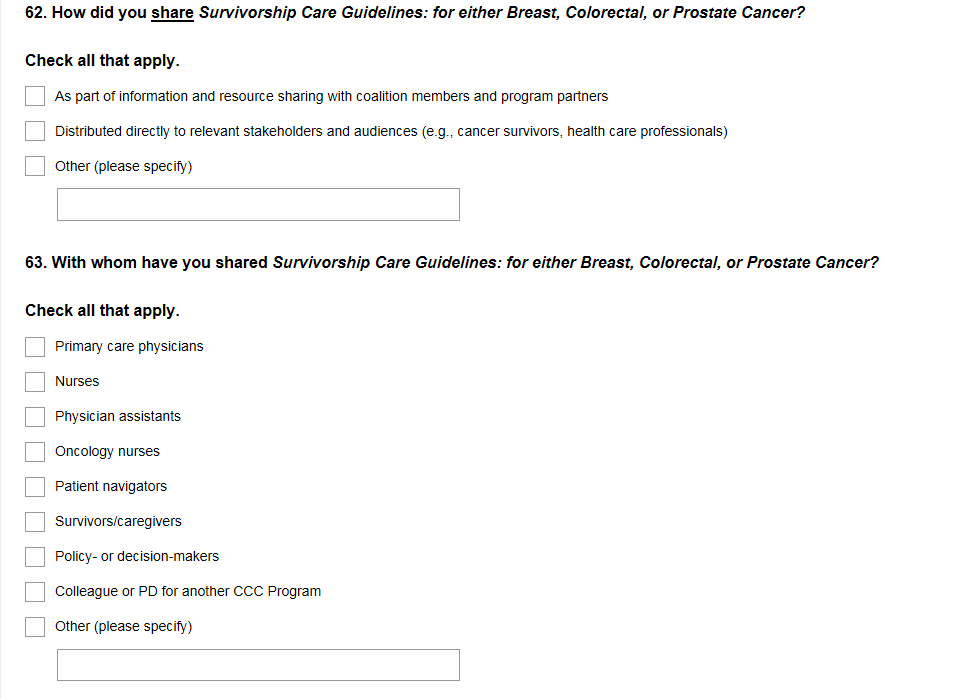Tick 'Policy- or decision-makers' checkbox
Screen dimensions: 958x699
pyautogui.click(x=35, y=556)
